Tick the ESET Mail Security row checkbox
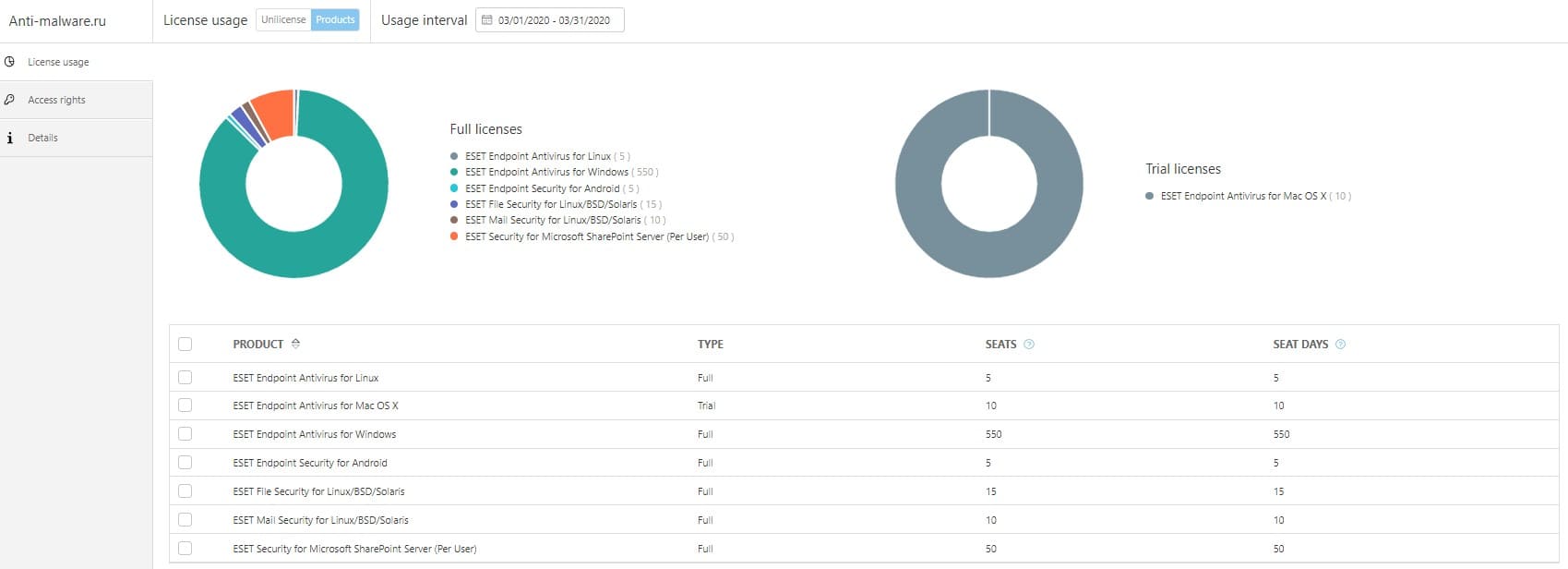The image size is (1568, 569). click(186, 520)
